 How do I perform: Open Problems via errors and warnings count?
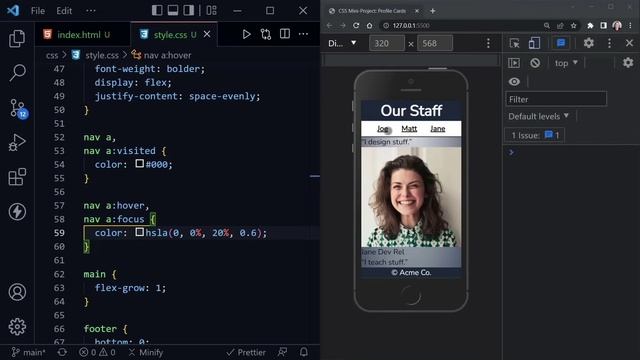tap(97, 352)
